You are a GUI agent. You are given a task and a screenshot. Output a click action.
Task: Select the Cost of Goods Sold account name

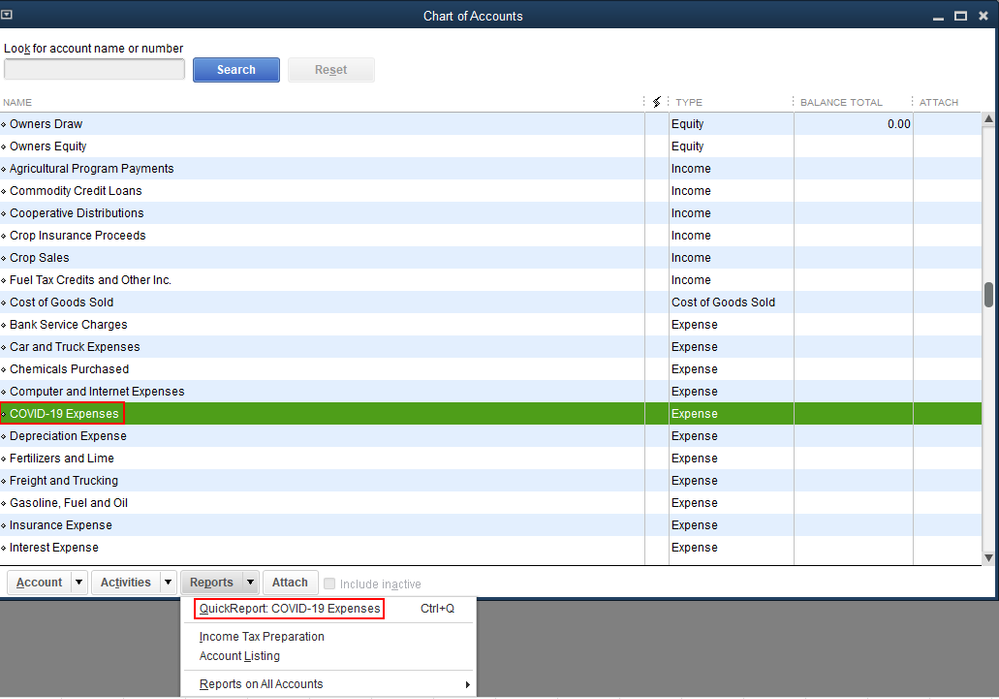pos(61,302)
